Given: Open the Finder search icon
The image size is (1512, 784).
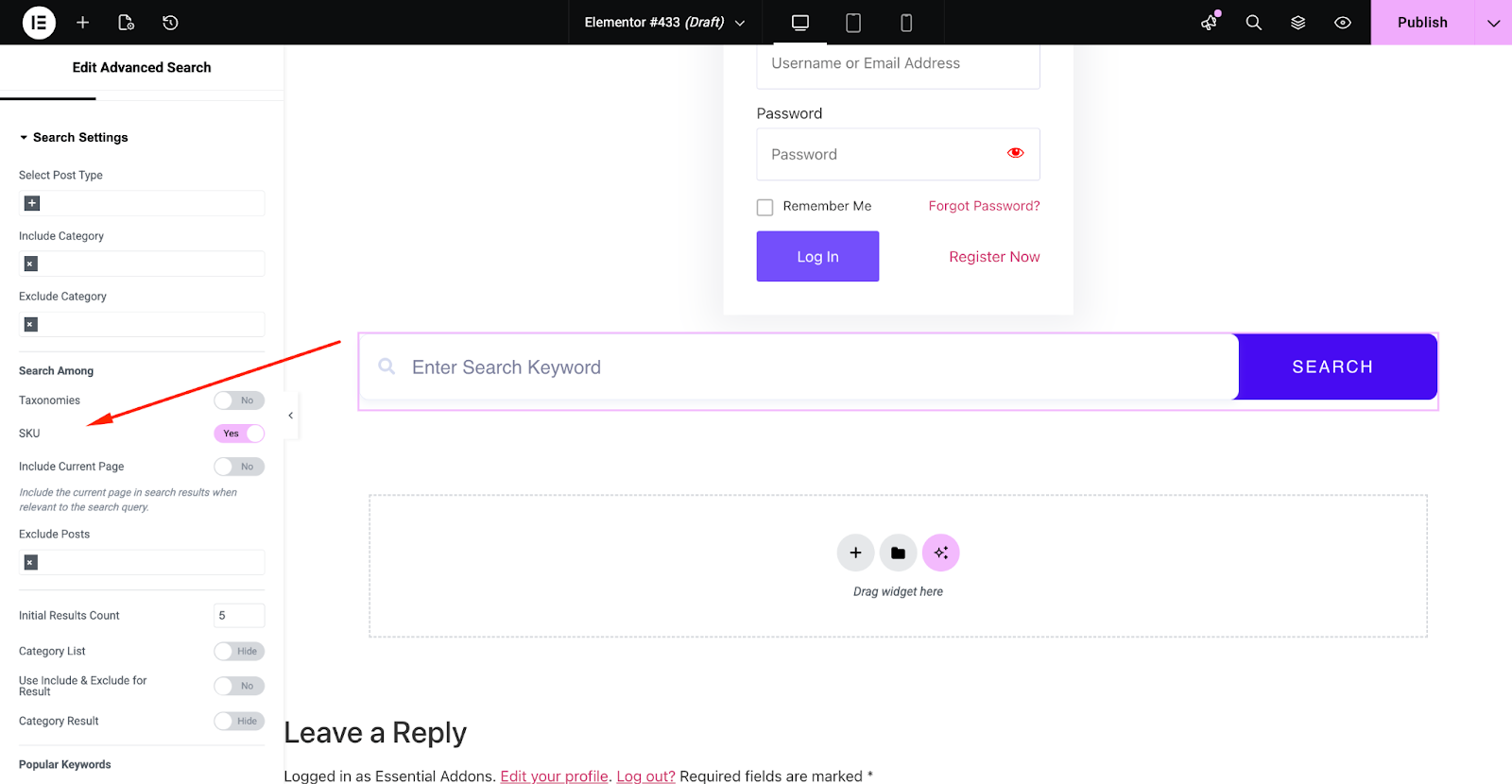Looking at the screenshot, I should 1254,23.
